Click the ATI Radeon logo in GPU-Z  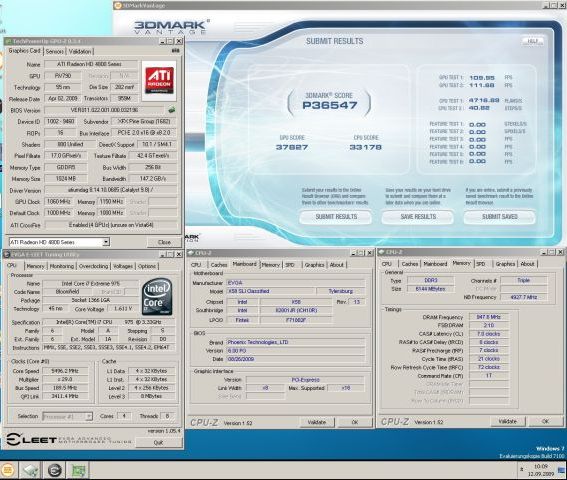point(159,80)
